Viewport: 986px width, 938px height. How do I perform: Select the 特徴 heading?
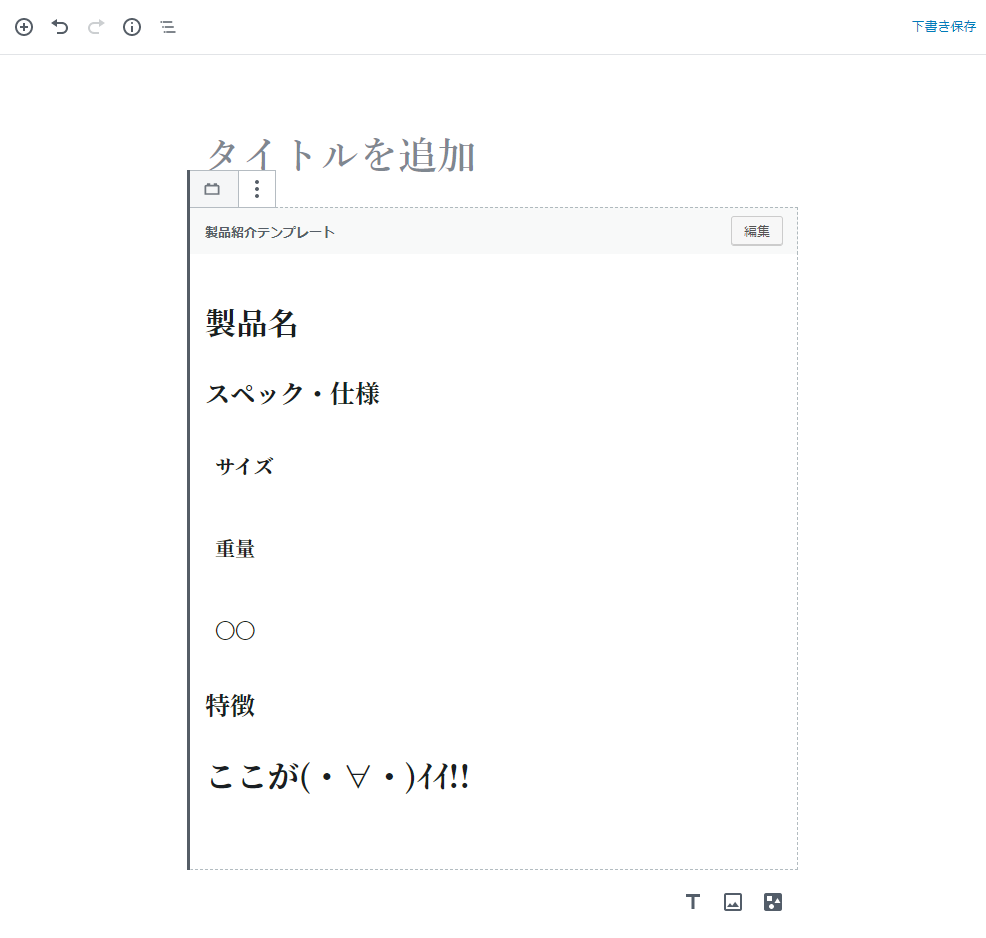(230, 705)
